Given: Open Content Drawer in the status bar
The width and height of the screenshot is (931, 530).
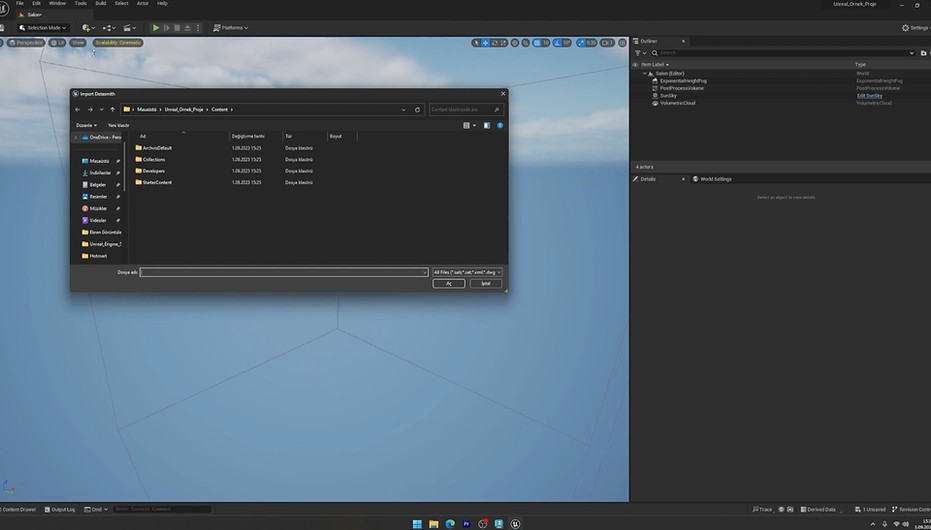Looking at the screenshot, I should pos(19,510).
